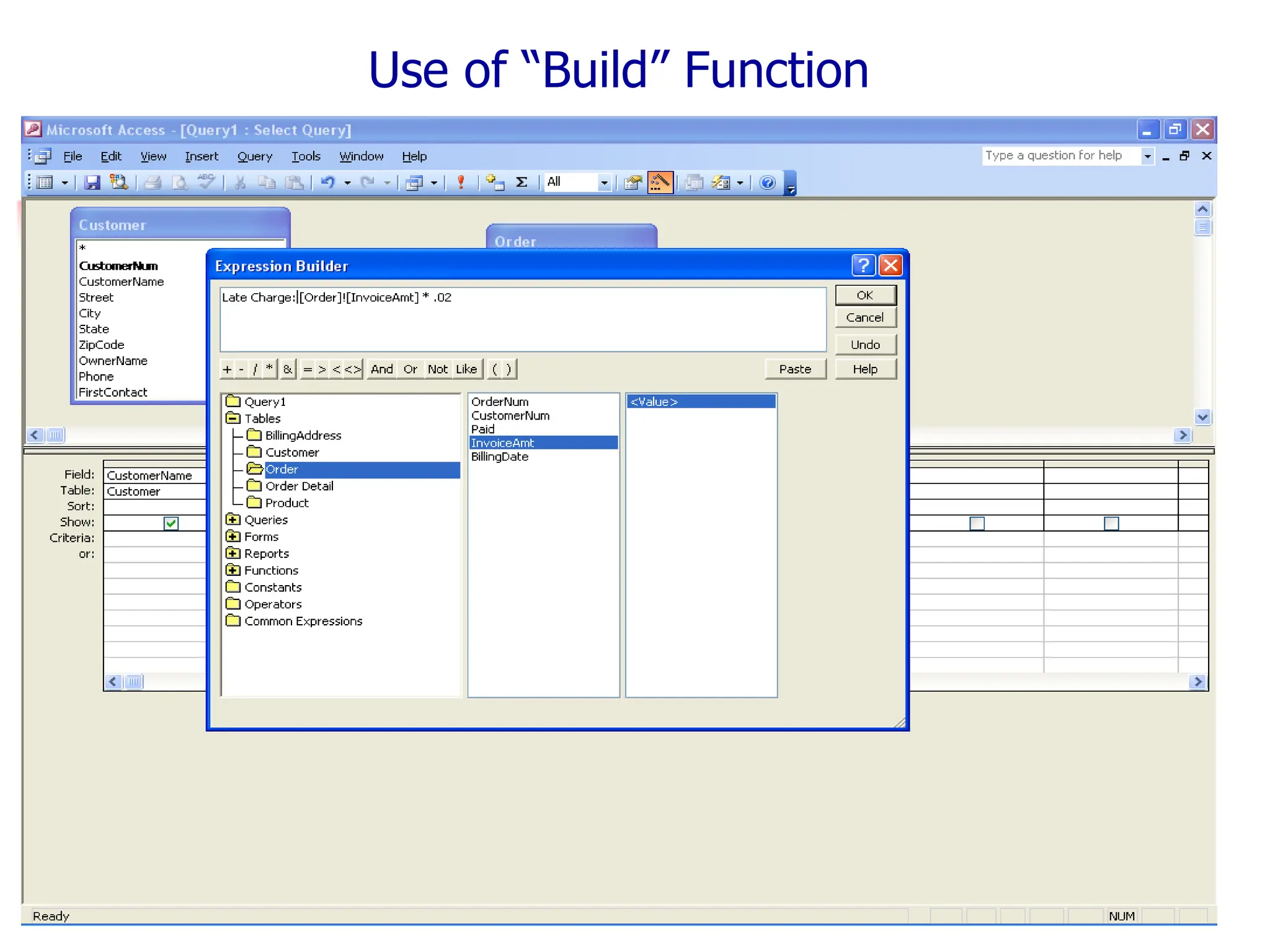Viewport: 1270px width, 952px height.
Task: Click the highlighted Build wand icon
Action: (660, 182)
